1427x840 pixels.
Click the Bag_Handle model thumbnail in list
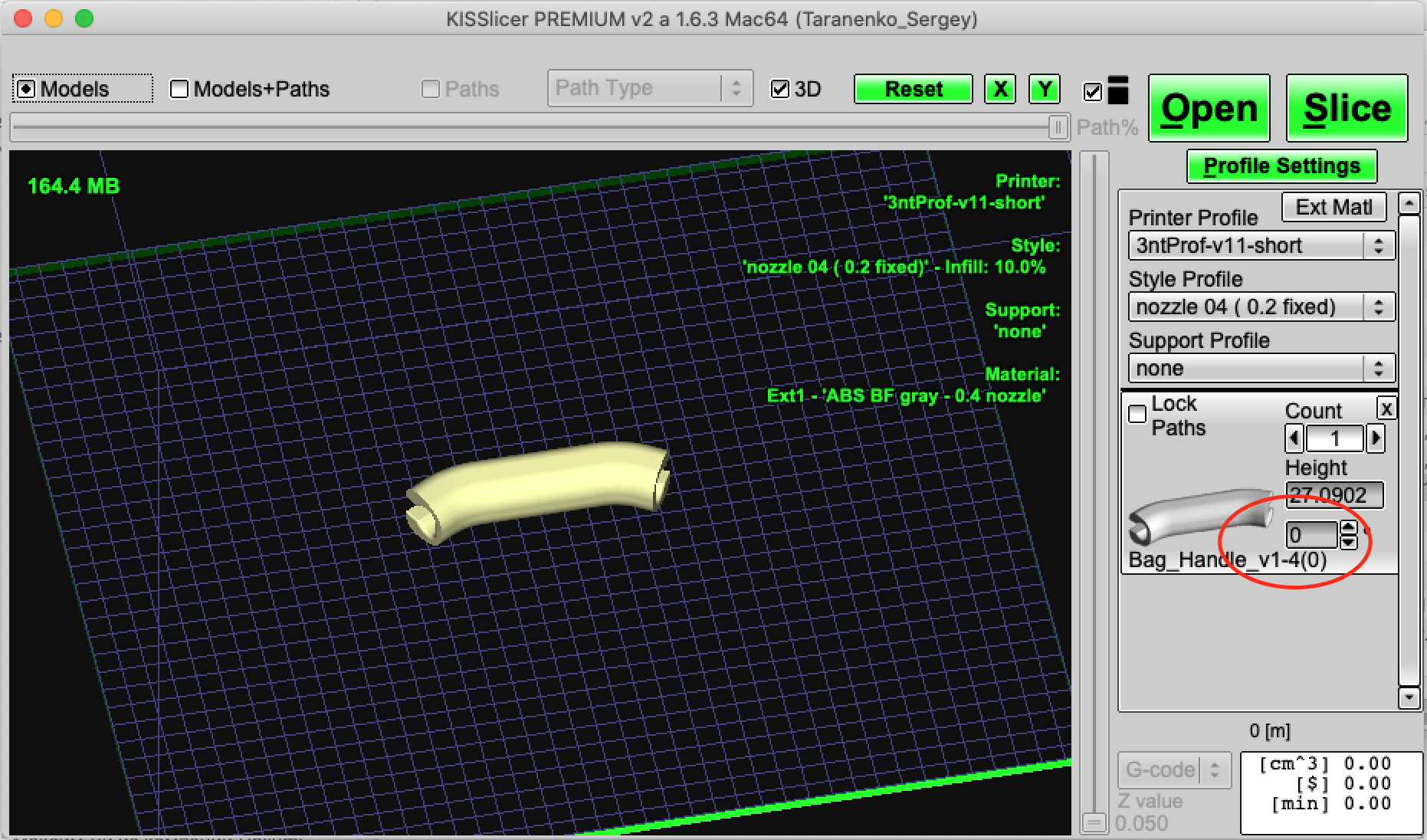[1199, 516]
